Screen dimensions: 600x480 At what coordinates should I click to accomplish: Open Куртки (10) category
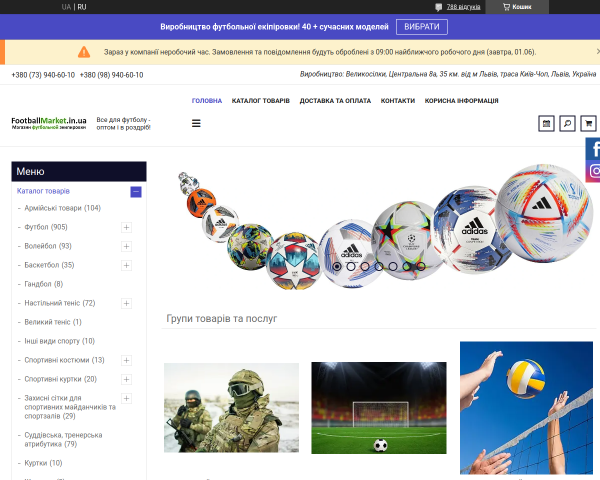click(x=43, y=463)
